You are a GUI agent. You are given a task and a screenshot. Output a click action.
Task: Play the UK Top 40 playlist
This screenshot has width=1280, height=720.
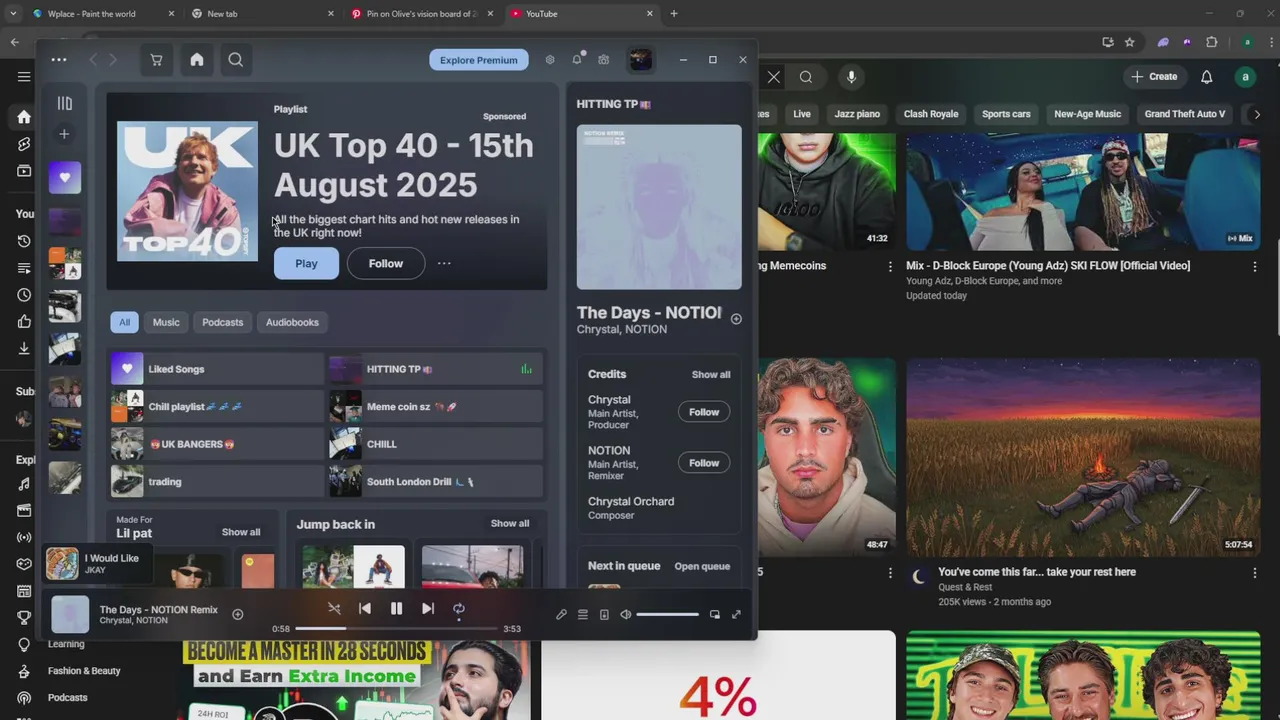pos(306,264)
